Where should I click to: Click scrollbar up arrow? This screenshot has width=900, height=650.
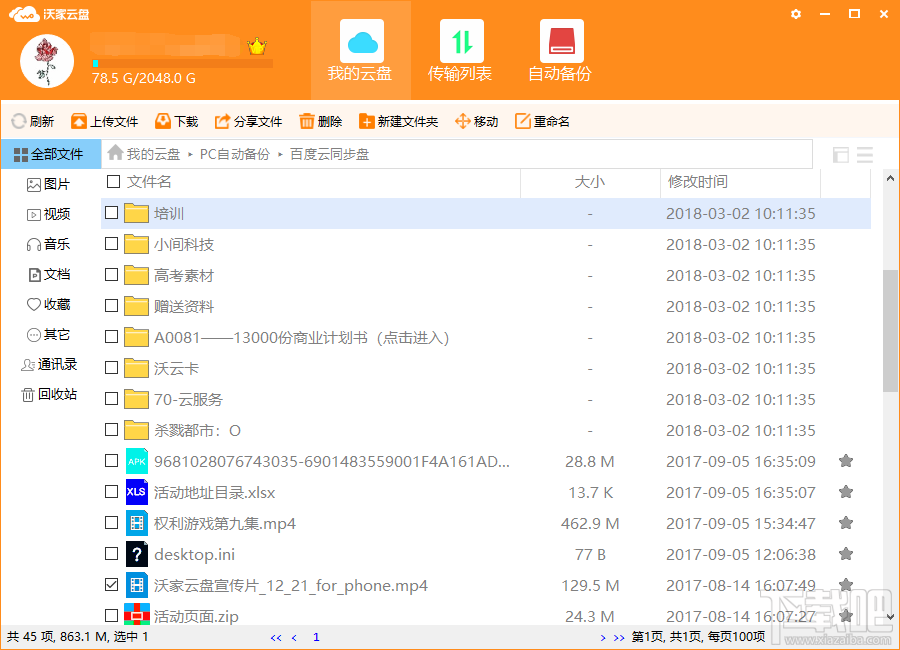(890, 179)
